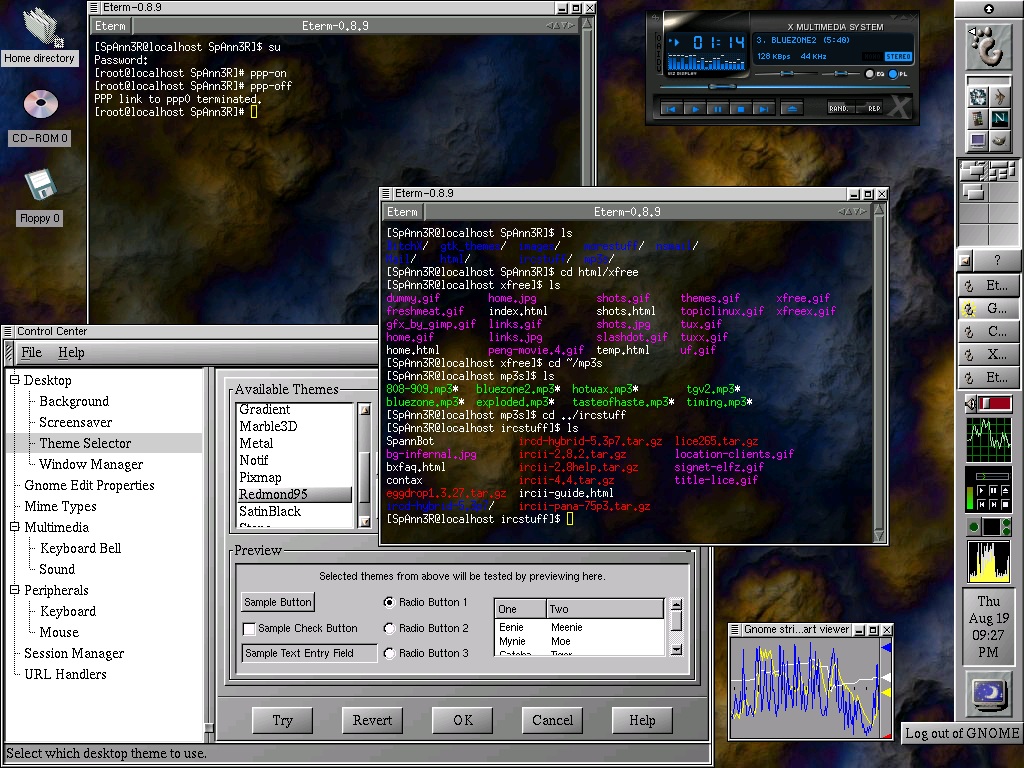Click the XMMS balance slider
1024x768 pixels.
coord(840,74)
